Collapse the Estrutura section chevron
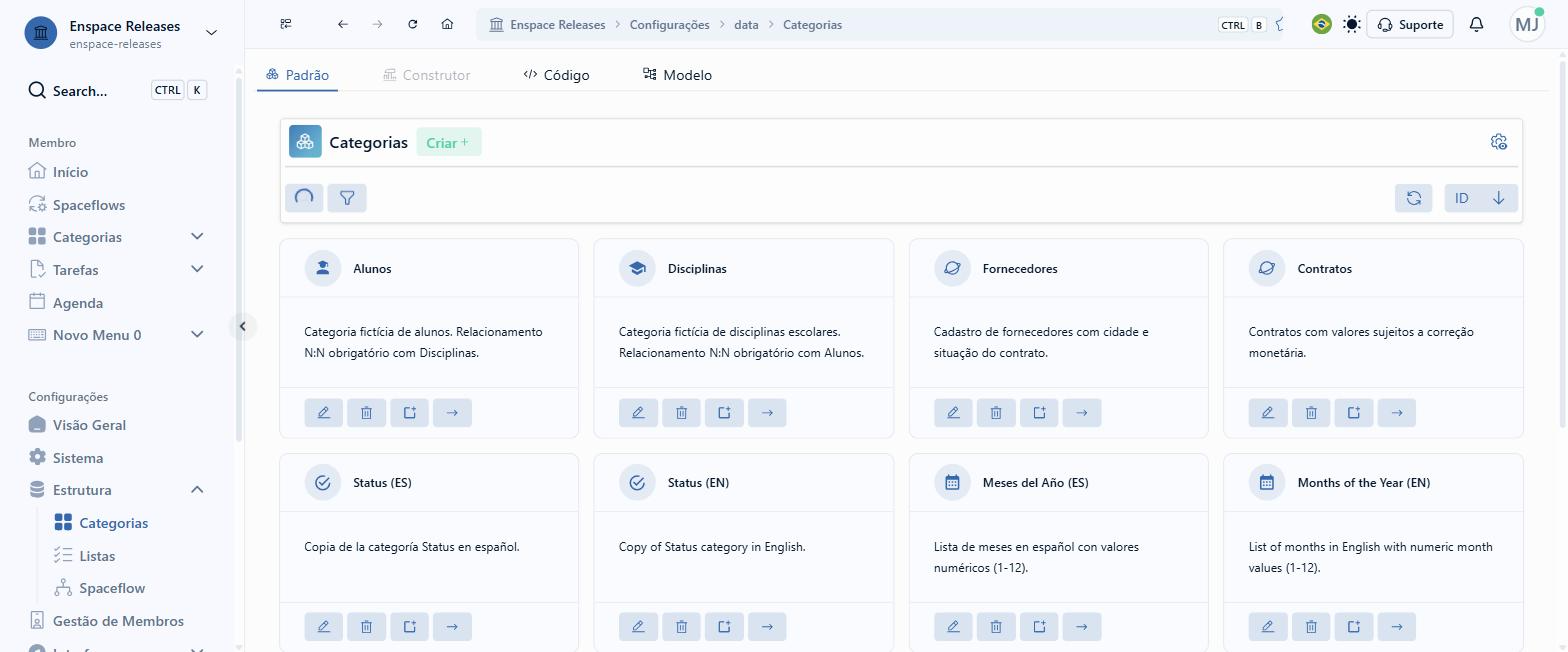Viewport: 1568px width, 652px height. point(197,490)
